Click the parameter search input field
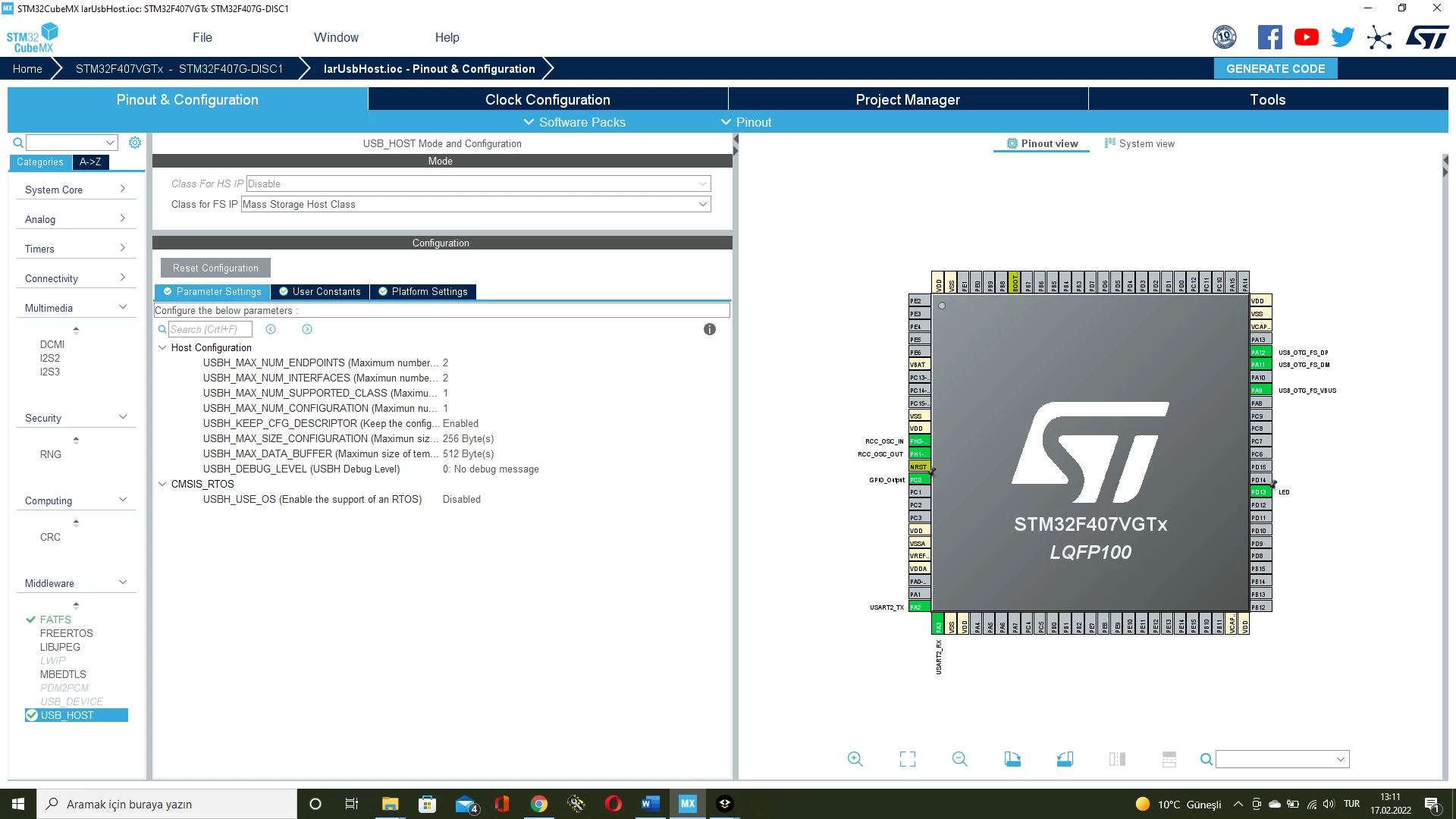Viewport: 1456px width, 819px height. click(209, 329)
